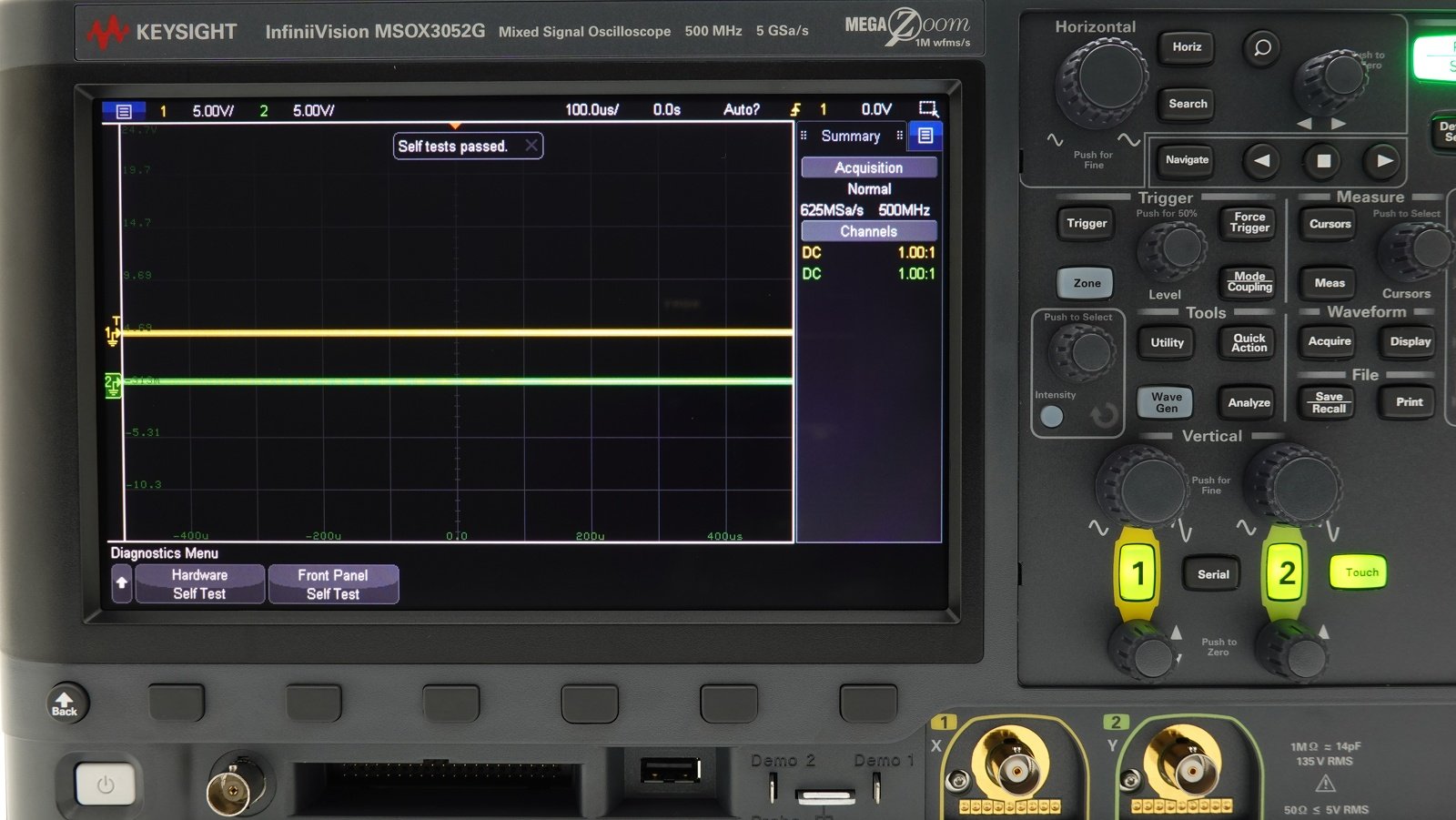Open the Summary panel header dropdown
1456x820 pixels.
pyautogui.click(x=851, y=136)
